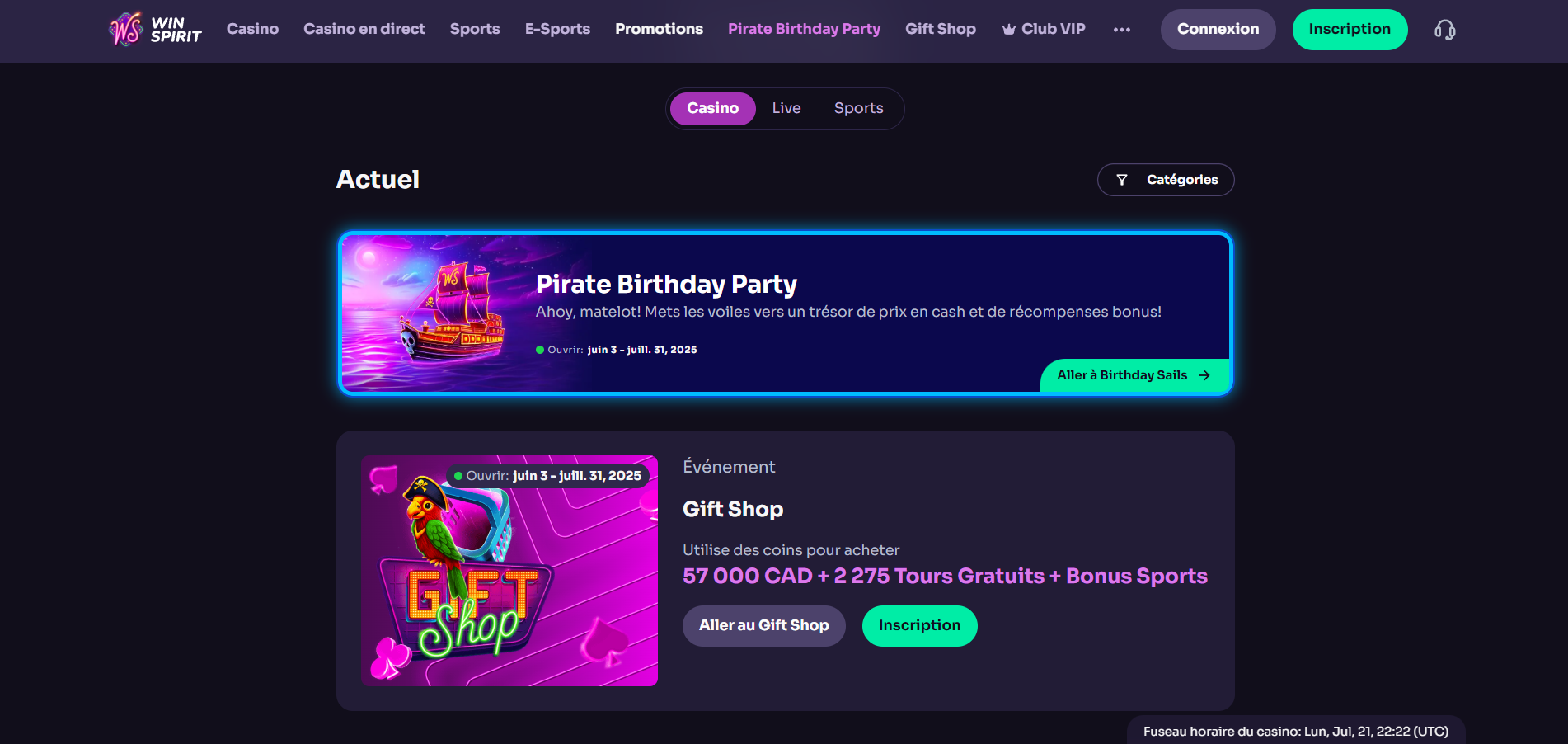Open Casino en direct menu item
Image resolution: width=1568 pixels, height=744 pixels.
coord(364,29)
